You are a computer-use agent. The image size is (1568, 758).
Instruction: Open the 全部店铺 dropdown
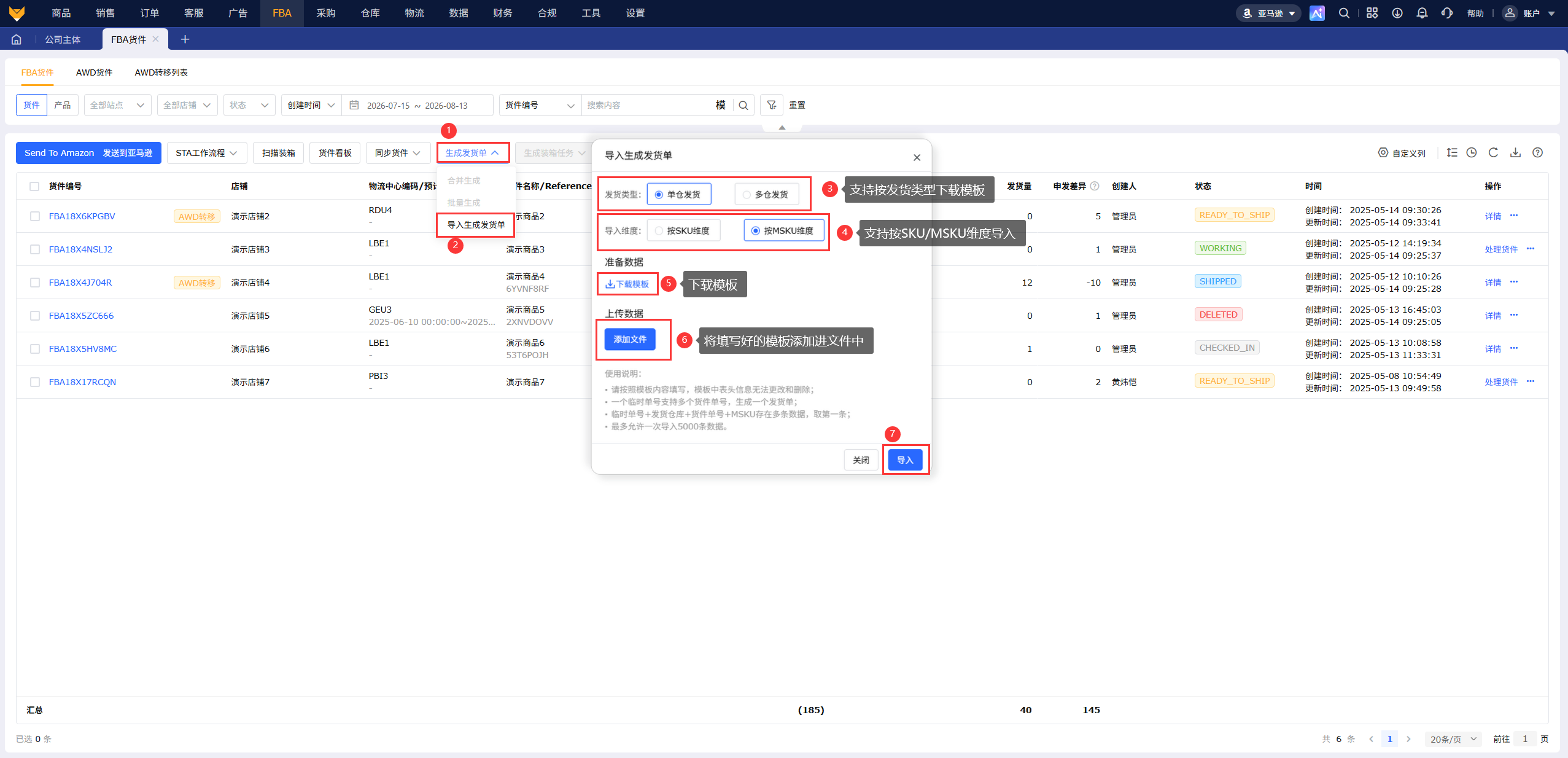coord(187,105)
